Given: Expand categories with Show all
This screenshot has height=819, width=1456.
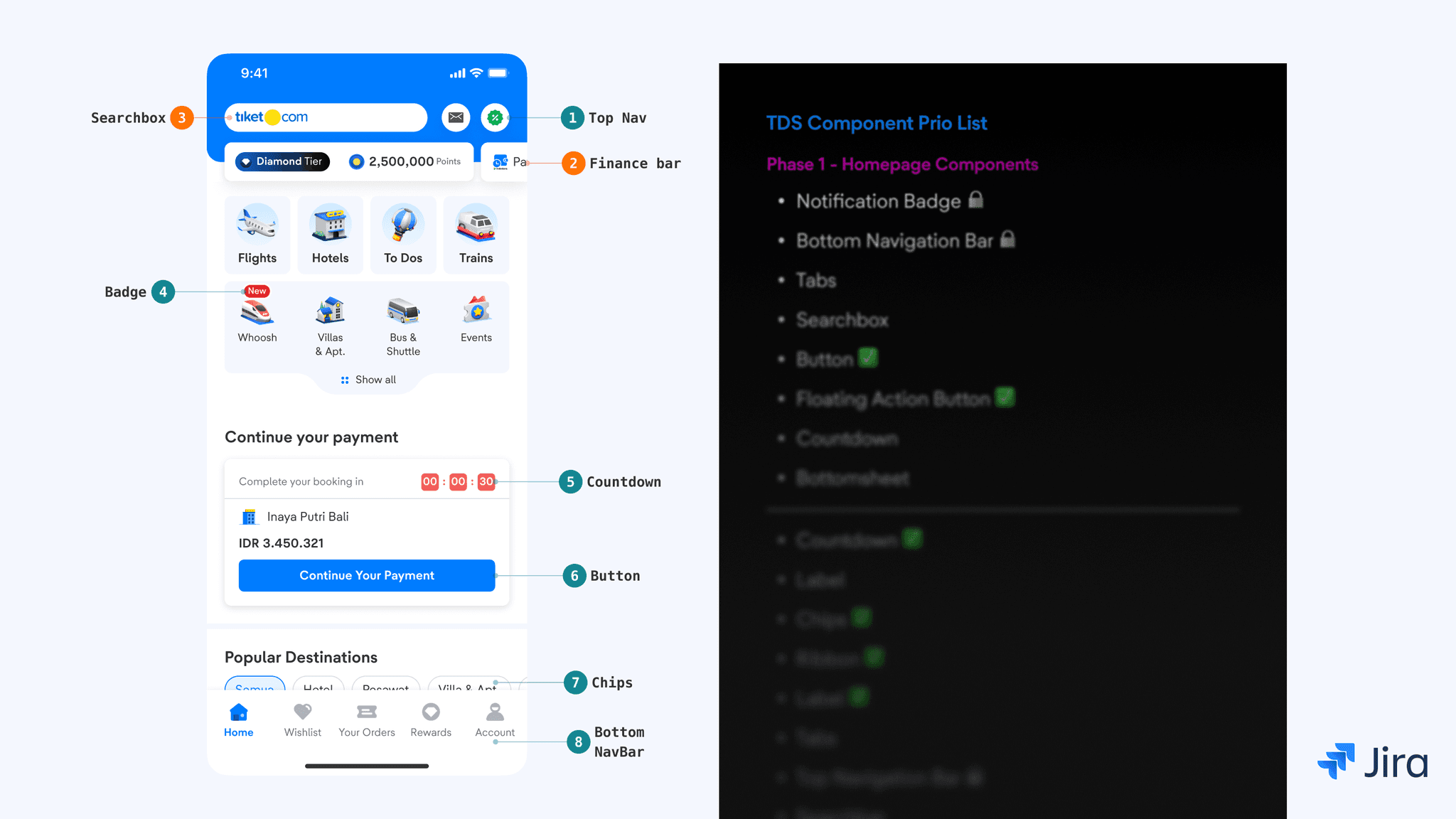Looking at the screenshot, I should click(368, 380).
